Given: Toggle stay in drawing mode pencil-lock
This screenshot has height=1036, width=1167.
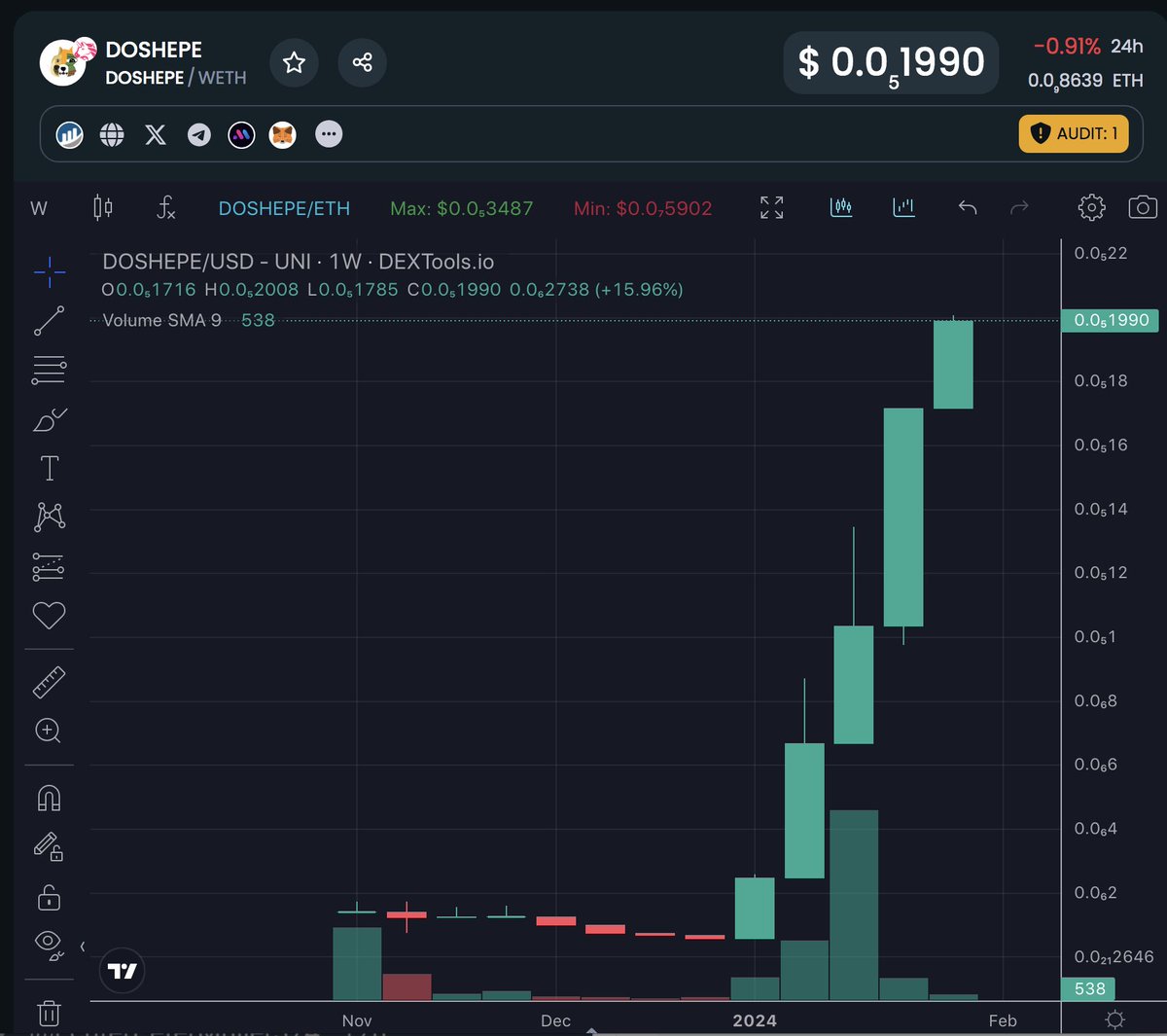Looking at the screenshot, I should [x=50, y=847].
